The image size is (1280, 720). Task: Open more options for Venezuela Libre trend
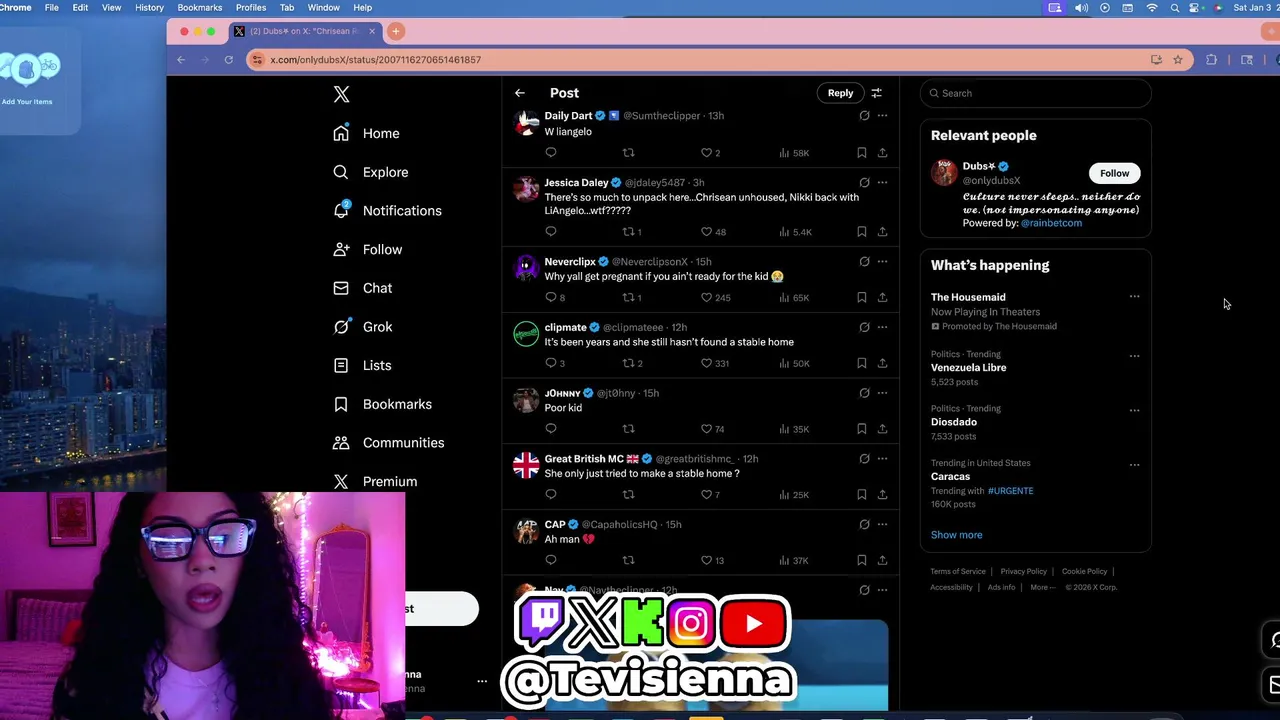[x=1134, y=356]
